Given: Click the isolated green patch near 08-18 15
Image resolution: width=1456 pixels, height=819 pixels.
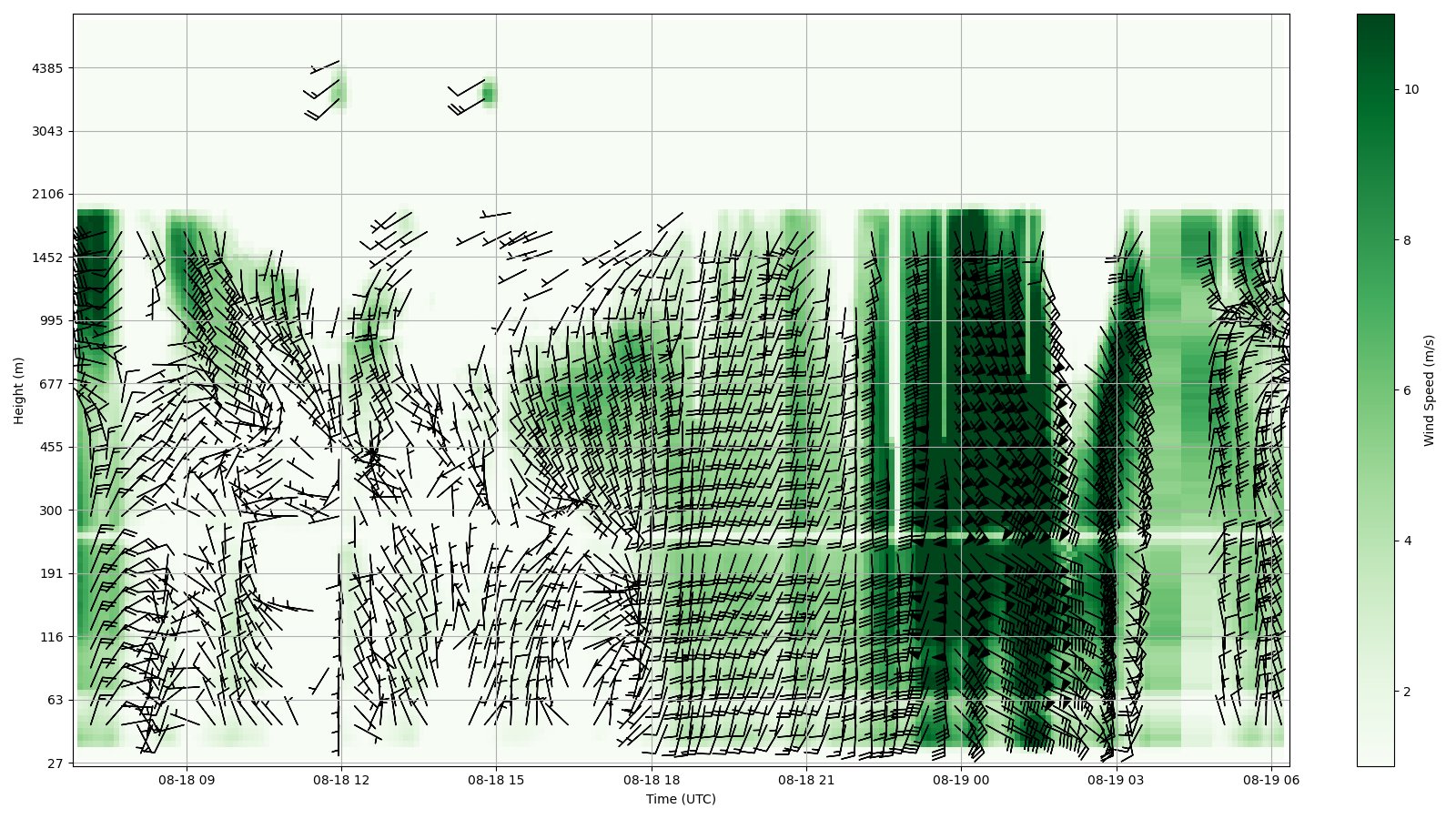Looking at the screenshot, I should 489,93.
